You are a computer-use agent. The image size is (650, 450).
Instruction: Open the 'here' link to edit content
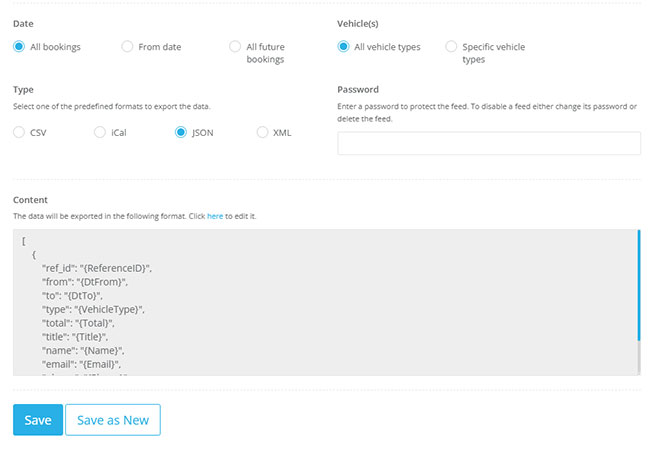[x=215, y=216]
